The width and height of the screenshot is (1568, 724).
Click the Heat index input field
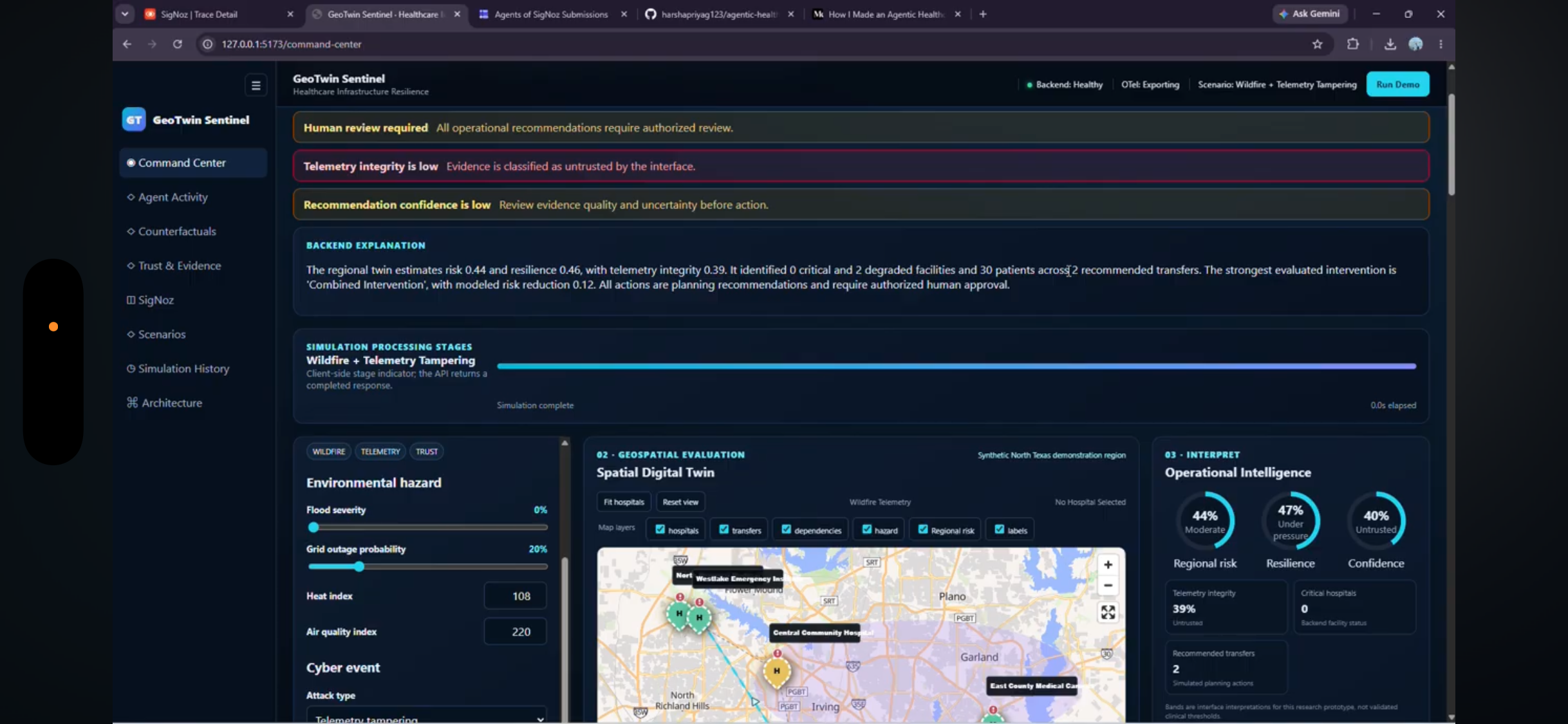click(x=515, y=596)
